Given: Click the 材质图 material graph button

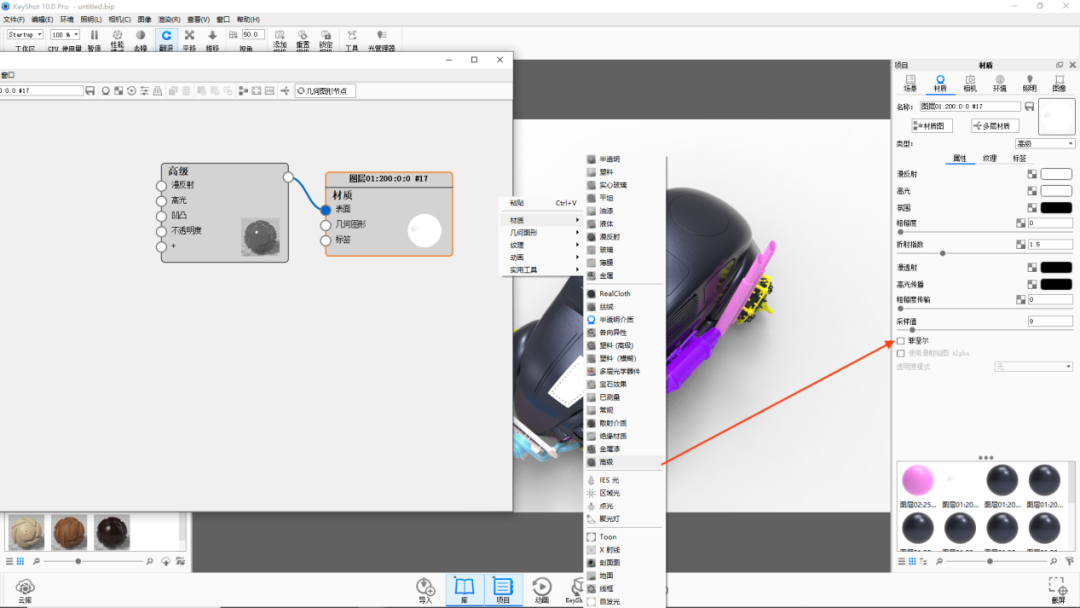Looking at the screenshot, I should (932, 126).
